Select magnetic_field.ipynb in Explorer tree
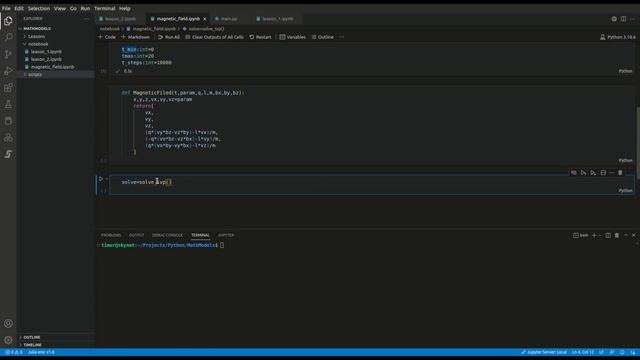 point(53,67)
